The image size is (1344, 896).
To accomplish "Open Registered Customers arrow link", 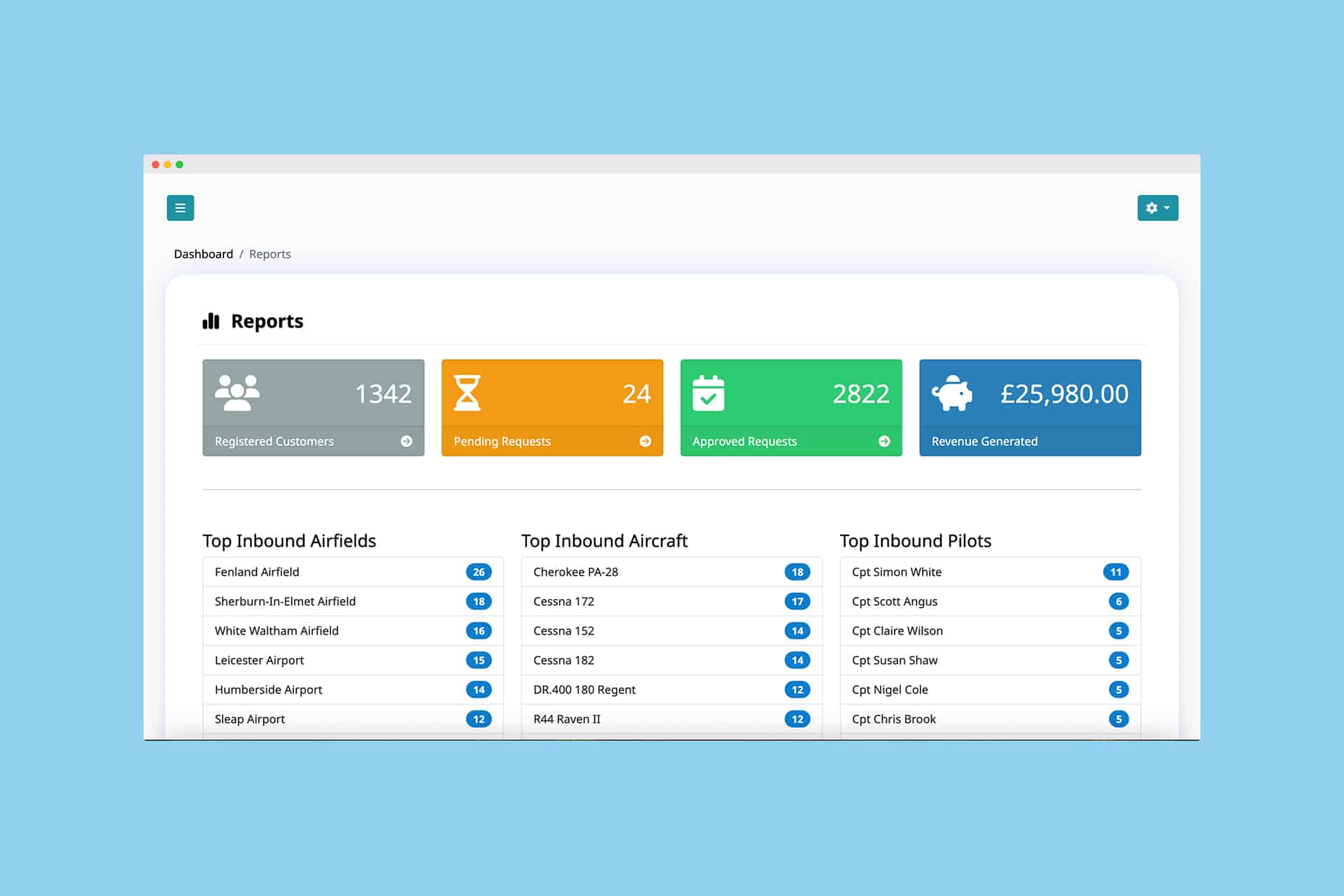I will [x=406, y=441].
